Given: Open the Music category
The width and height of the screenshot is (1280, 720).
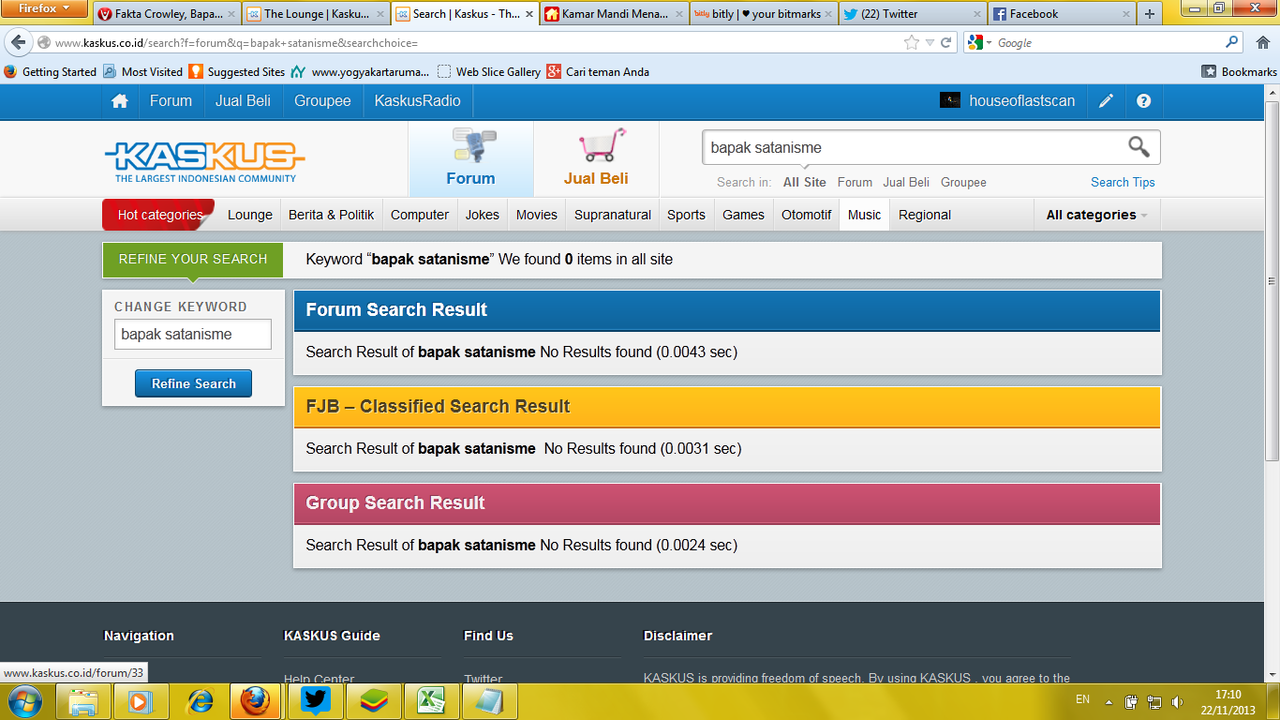Looking at the screenshot, I should click(x=865, y=215).
